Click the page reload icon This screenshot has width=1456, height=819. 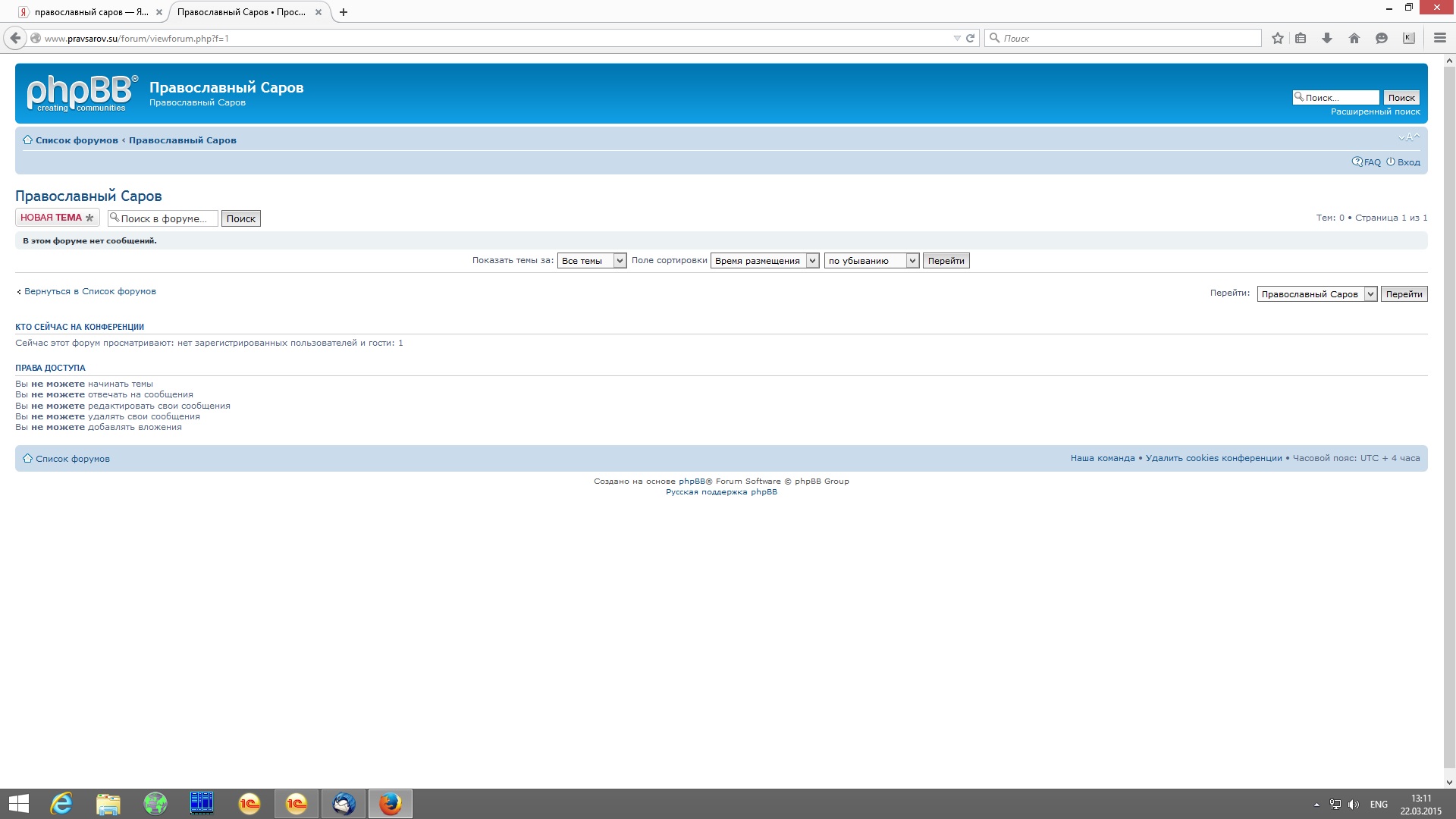970,38
